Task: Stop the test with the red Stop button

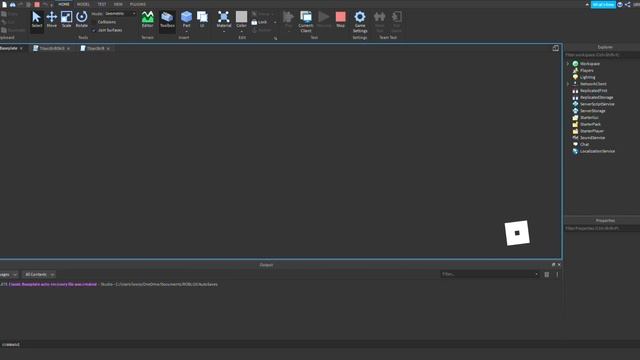Action: [340, 17]
